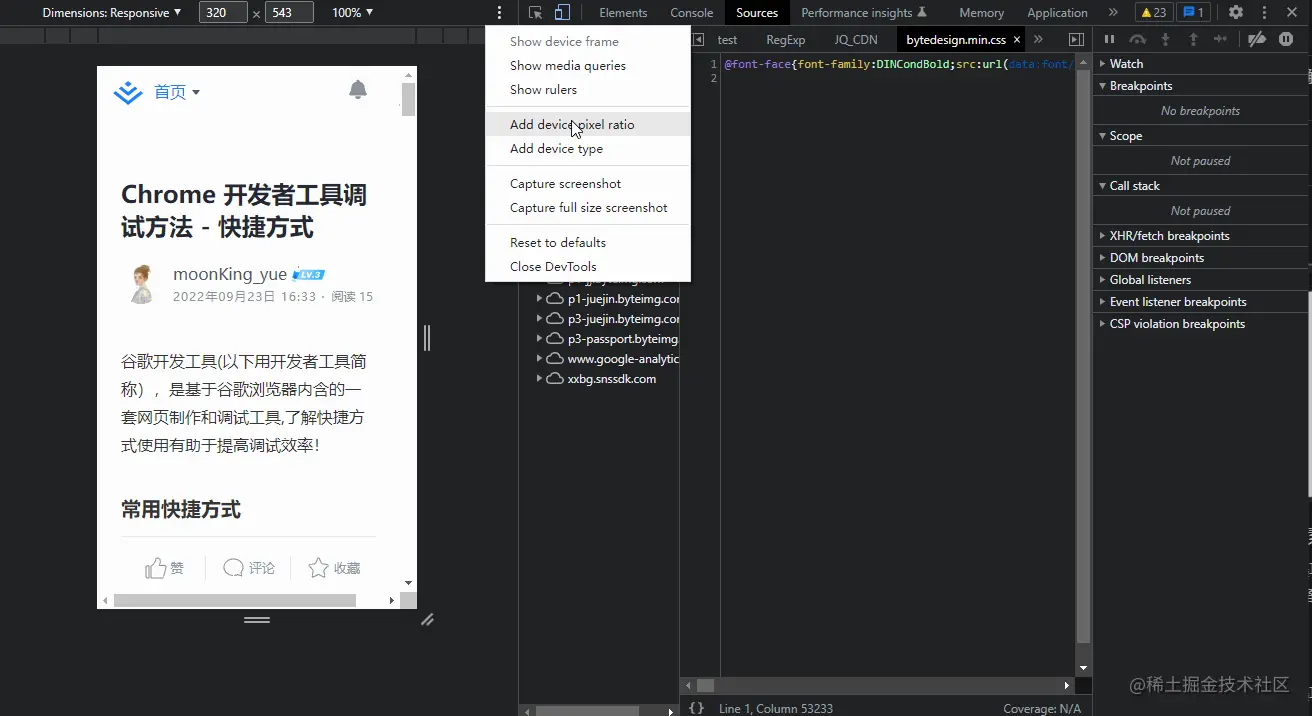Collapse the Call stack section
The image size is (1312, 716).
click(x=1200, y=185)
